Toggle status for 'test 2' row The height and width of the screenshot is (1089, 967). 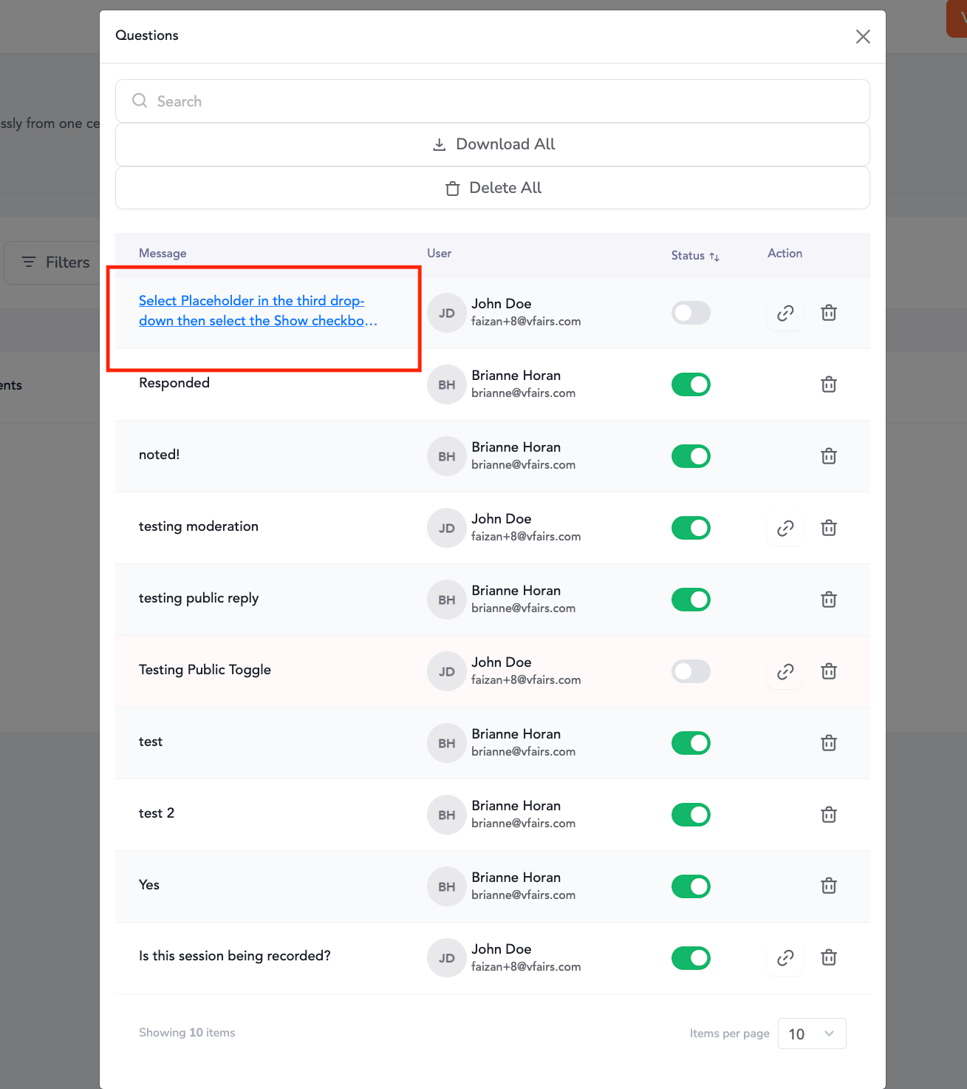[x=691, y=815]
